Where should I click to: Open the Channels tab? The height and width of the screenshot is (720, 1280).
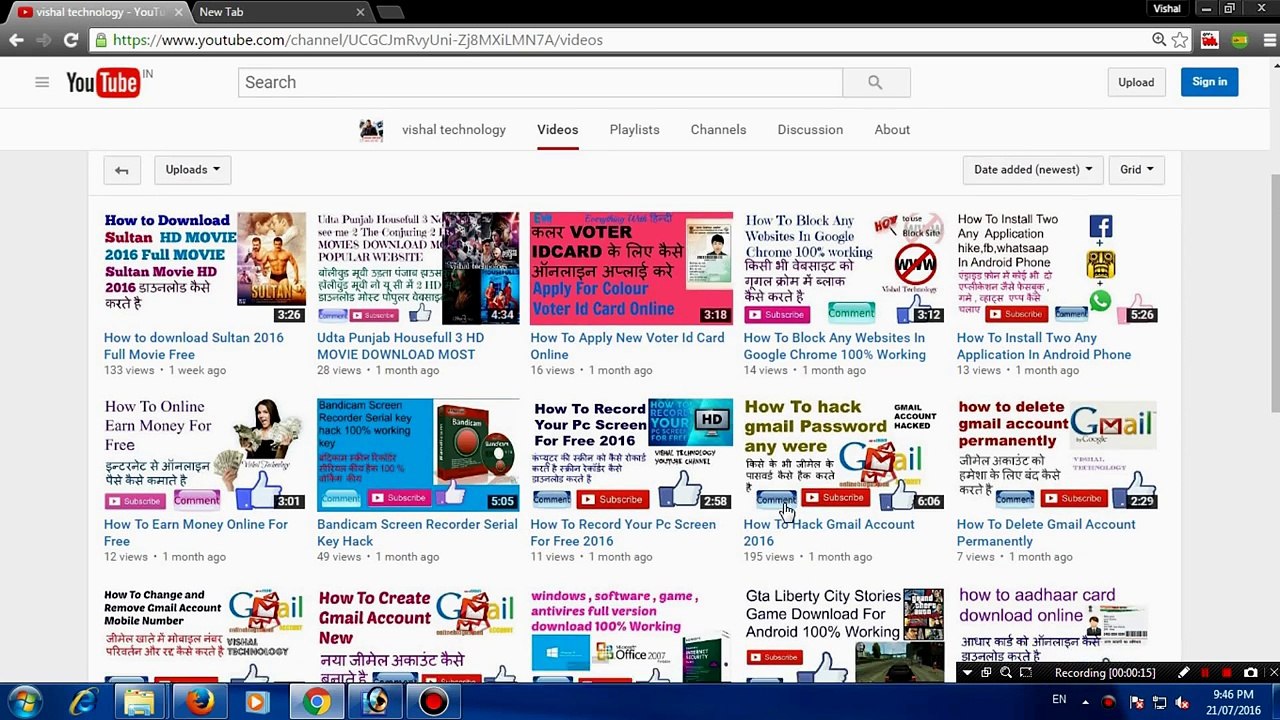[x=718, y=130]
